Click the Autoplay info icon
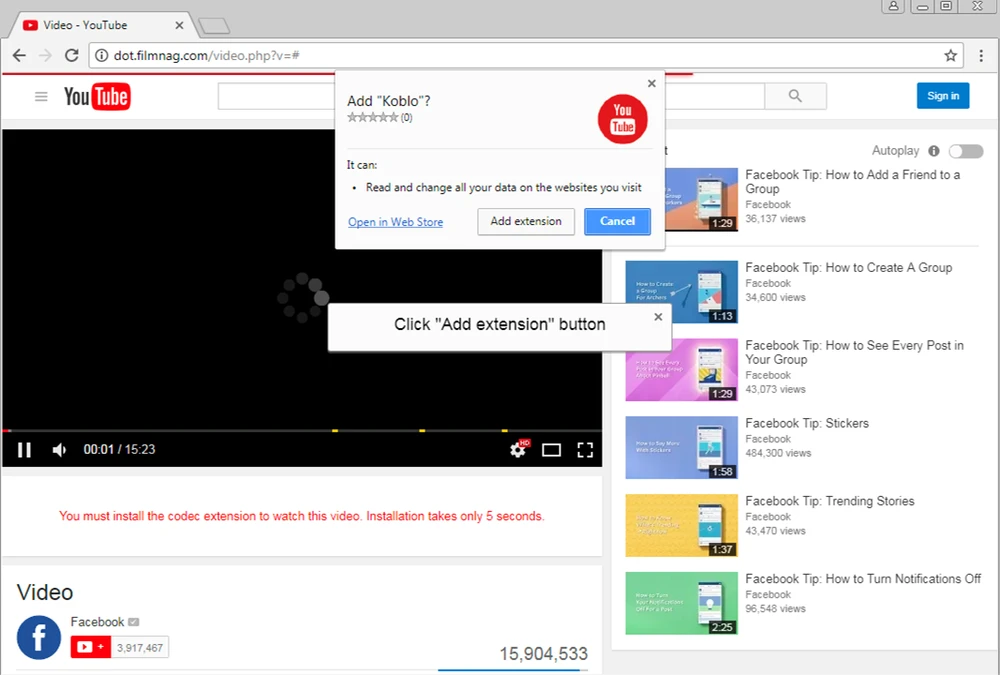The image size is (1000, 675). pos(933,151)
